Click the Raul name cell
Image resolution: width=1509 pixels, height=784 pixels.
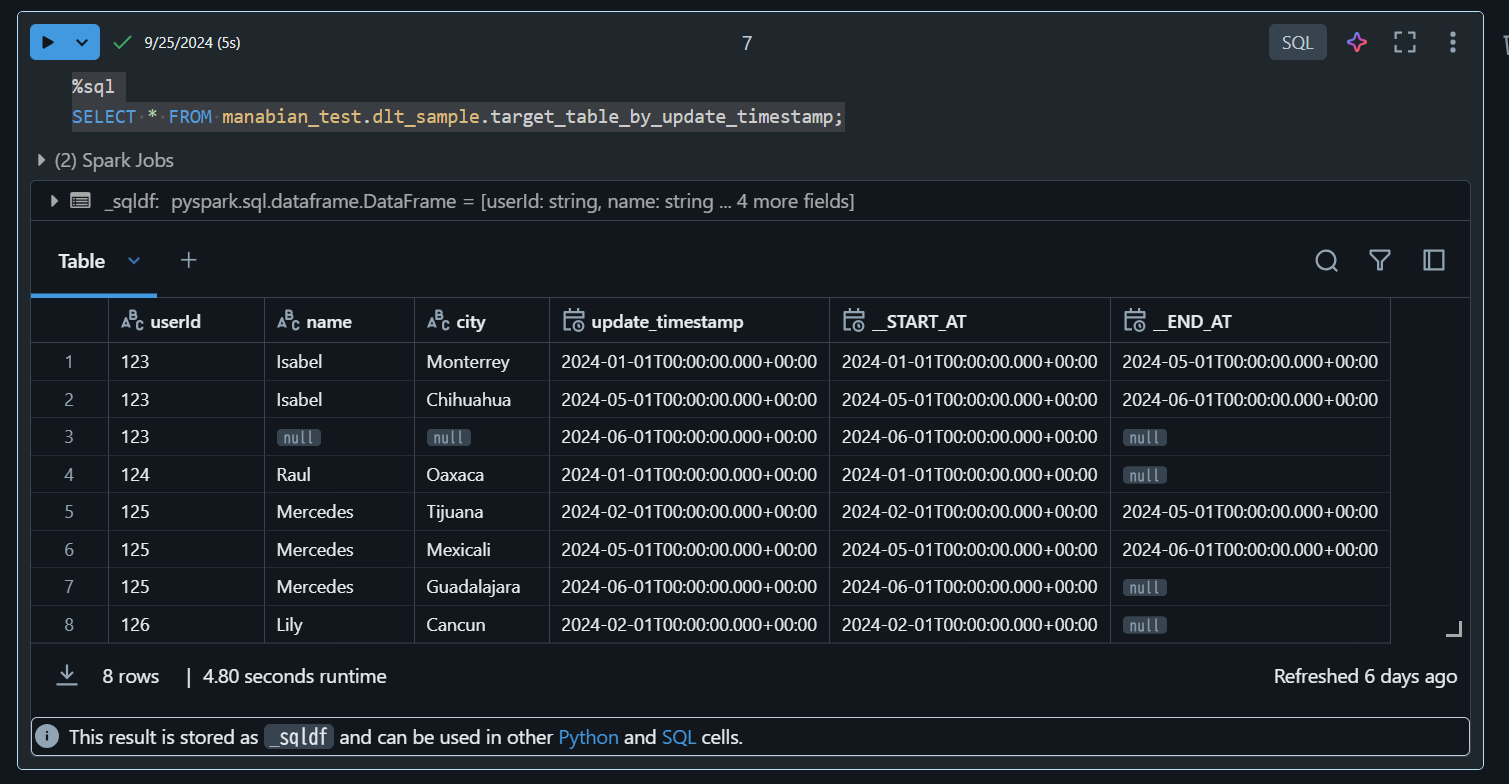339,474
